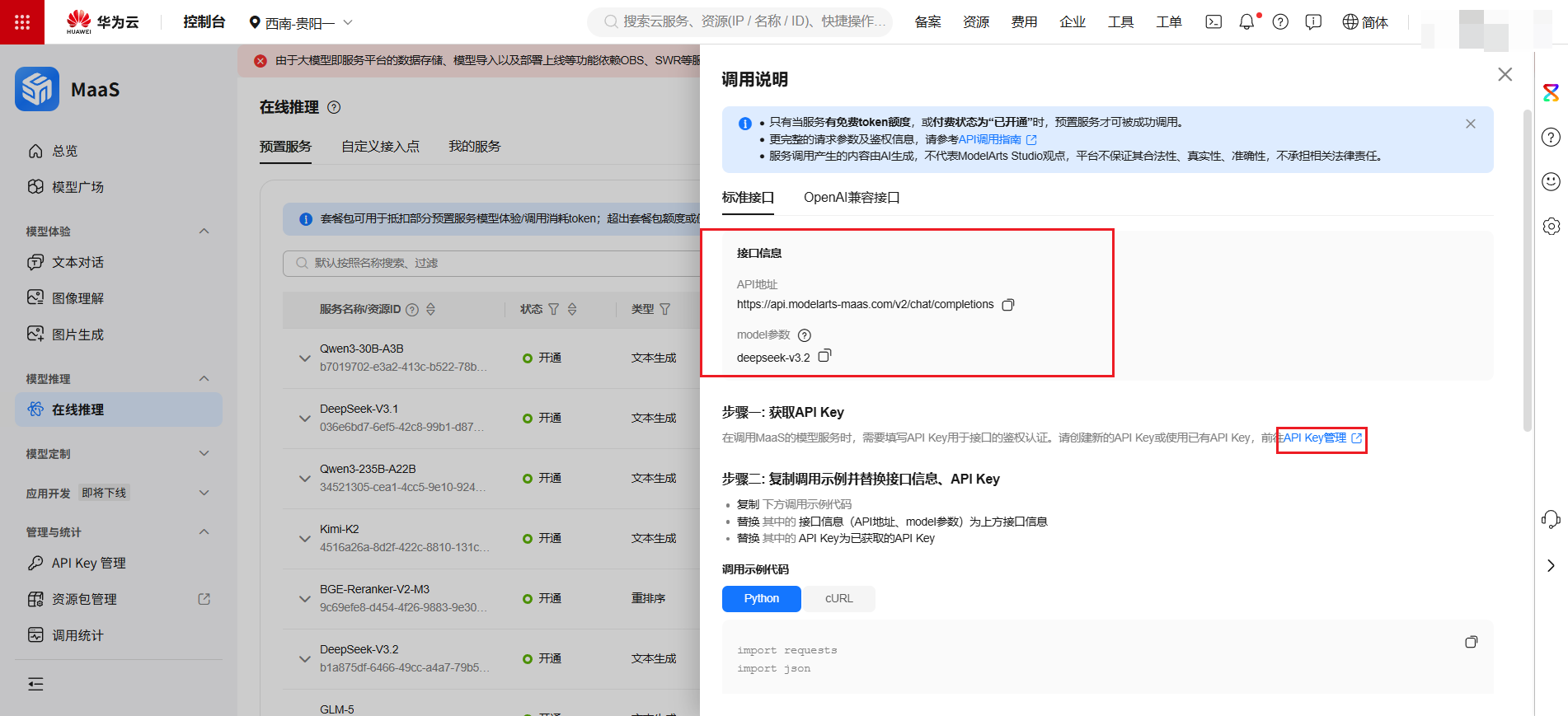The width and height of the screenshot is (1568, 716).
Task: Focus the service name filter search field
Action: pyautogui.click(x=491, y=263)
